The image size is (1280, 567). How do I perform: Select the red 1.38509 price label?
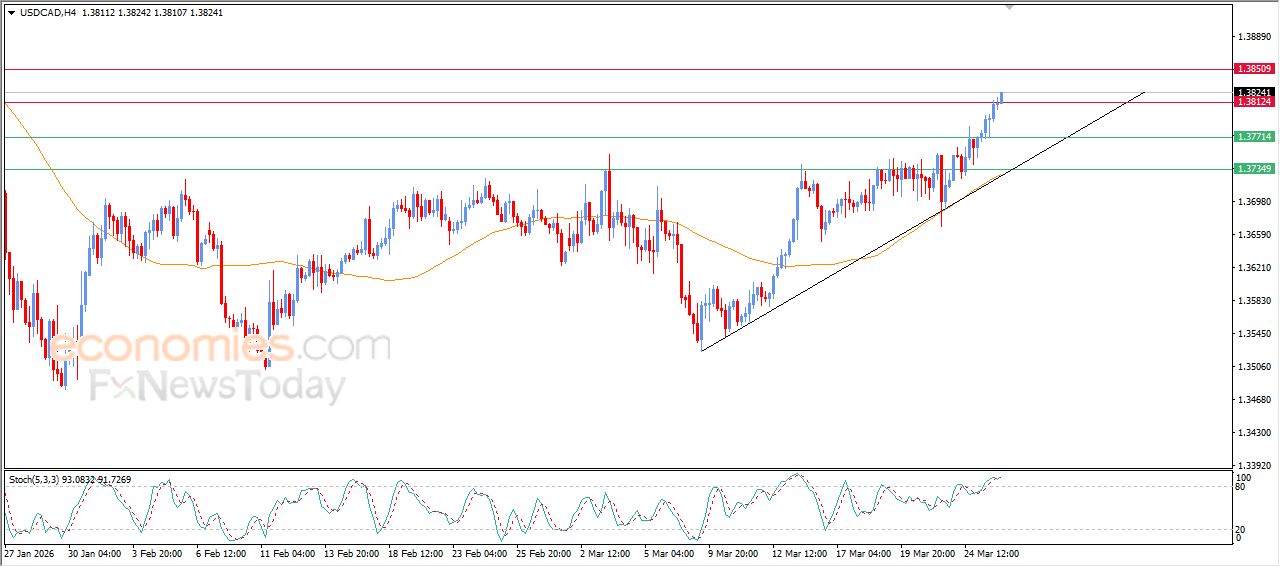[x=1253, y=69]
